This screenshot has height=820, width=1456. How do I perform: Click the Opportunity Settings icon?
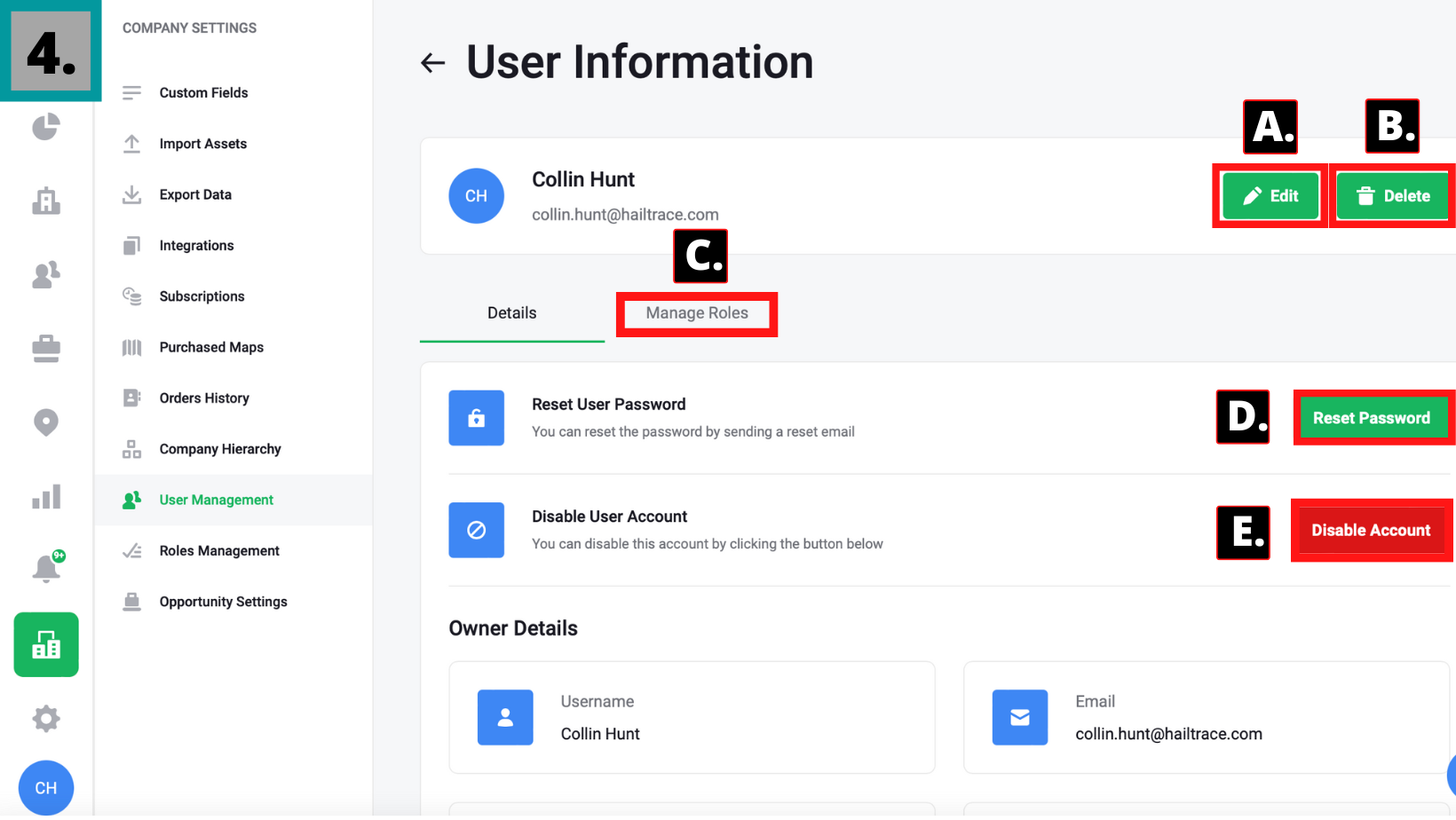pyautogui.click(x=131, y=602)
